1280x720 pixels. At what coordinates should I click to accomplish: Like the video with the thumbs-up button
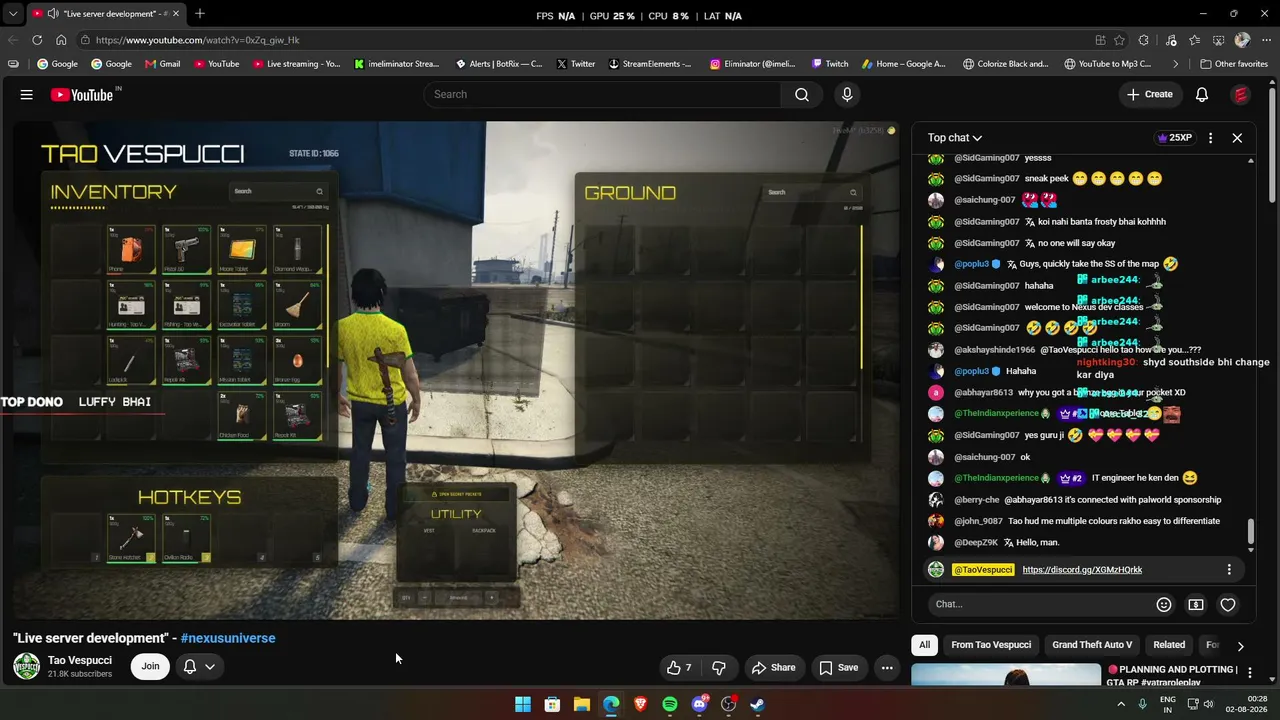[x=680, y=668]
